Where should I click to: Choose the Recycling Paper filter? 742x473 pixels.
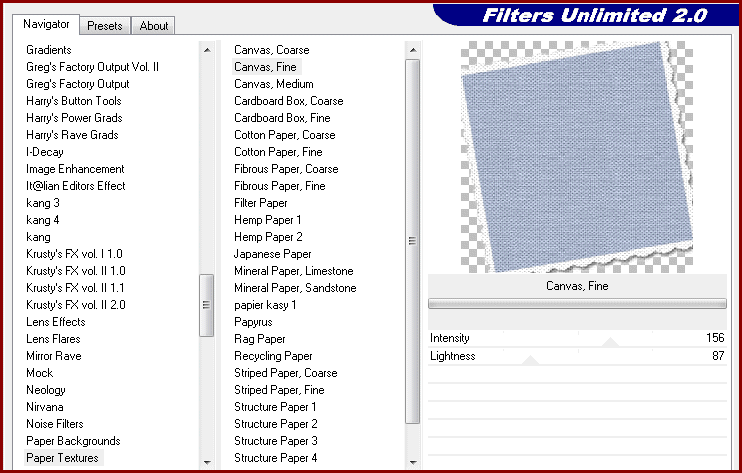[273, 357]
